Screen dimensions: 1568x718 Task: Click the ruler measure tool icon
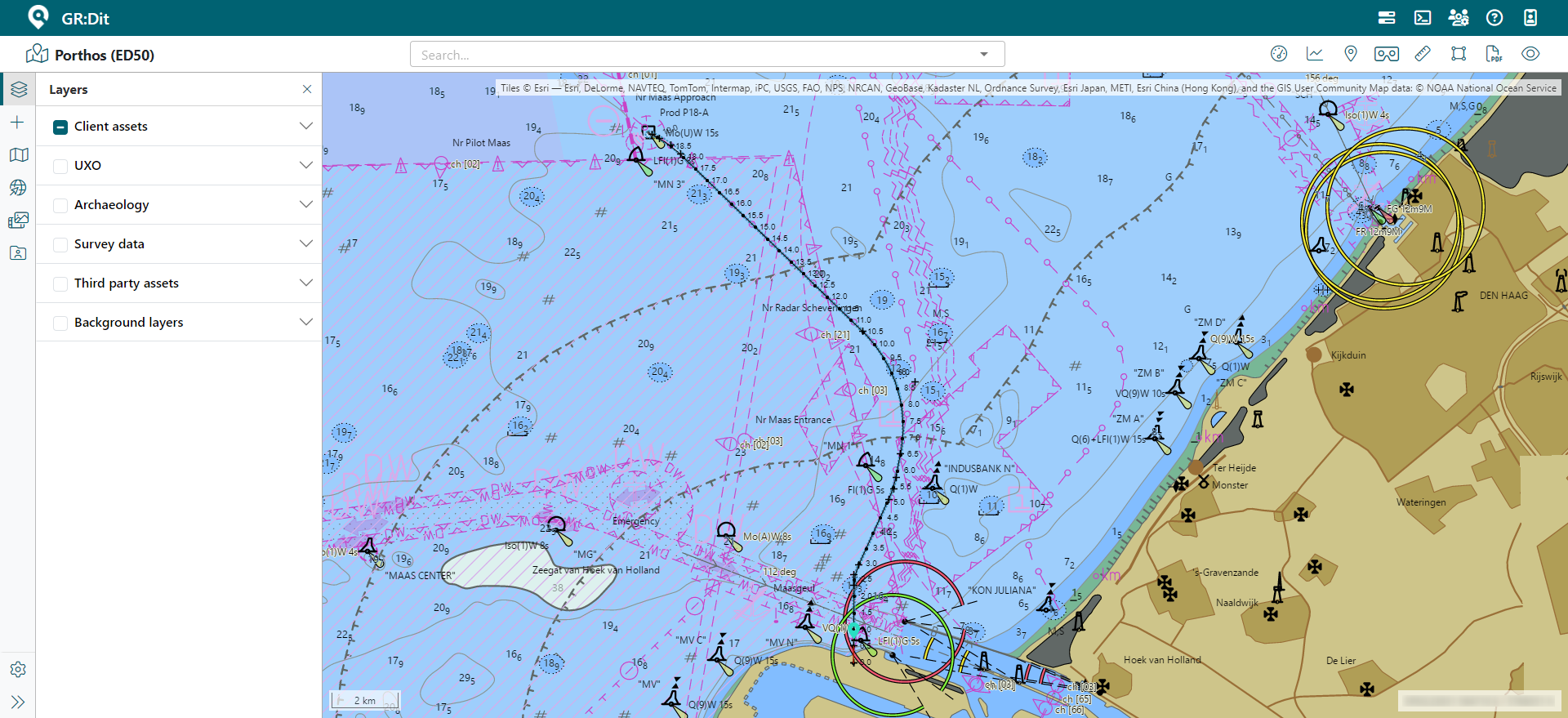(x=1423, y=54)
